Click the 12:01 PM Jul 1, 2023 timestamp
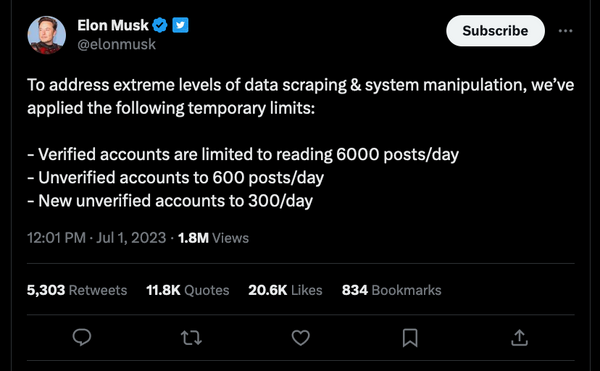This screenshot has height=371, width=600. click(x=96, y=238)
